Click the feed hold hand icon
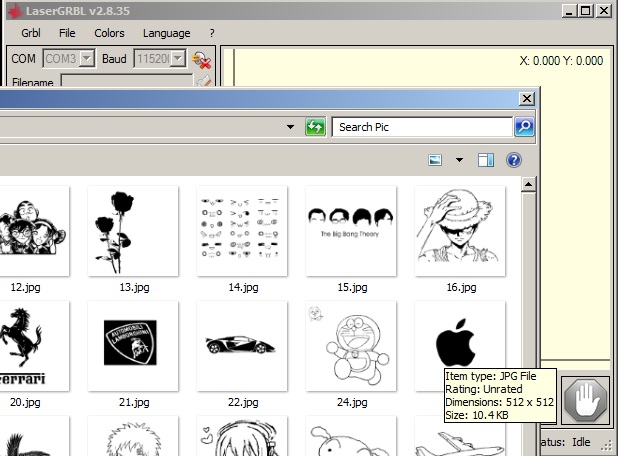This screenshot has width=618, height=456. (x=585, y=403)
